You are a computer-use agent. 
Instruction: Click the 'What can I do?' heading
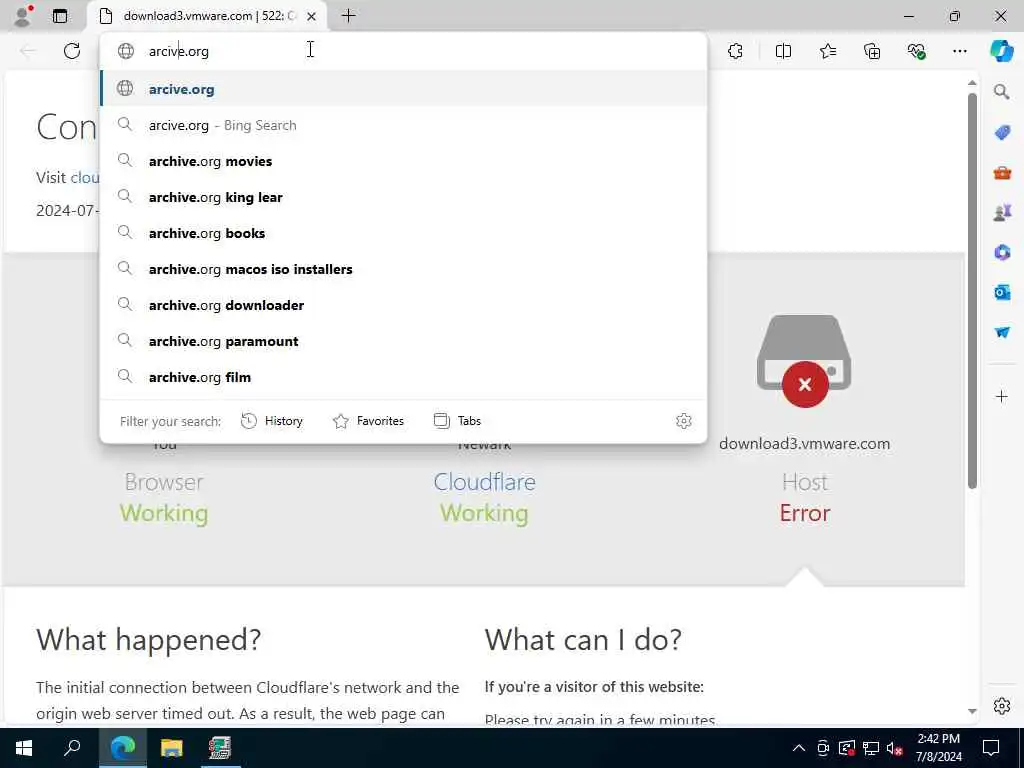point(583,639)
